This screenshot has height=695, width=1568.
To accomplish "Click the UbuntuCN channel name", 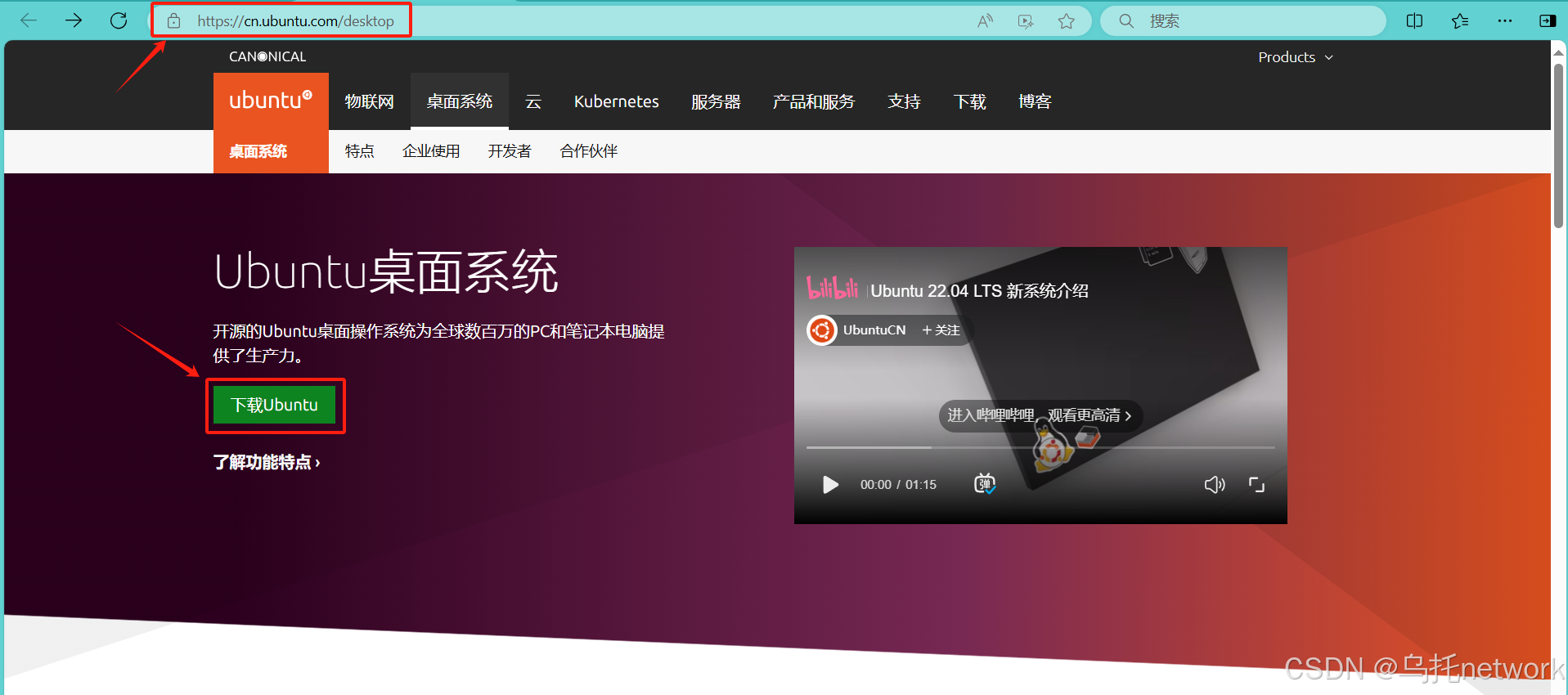I will click(874, 330).
